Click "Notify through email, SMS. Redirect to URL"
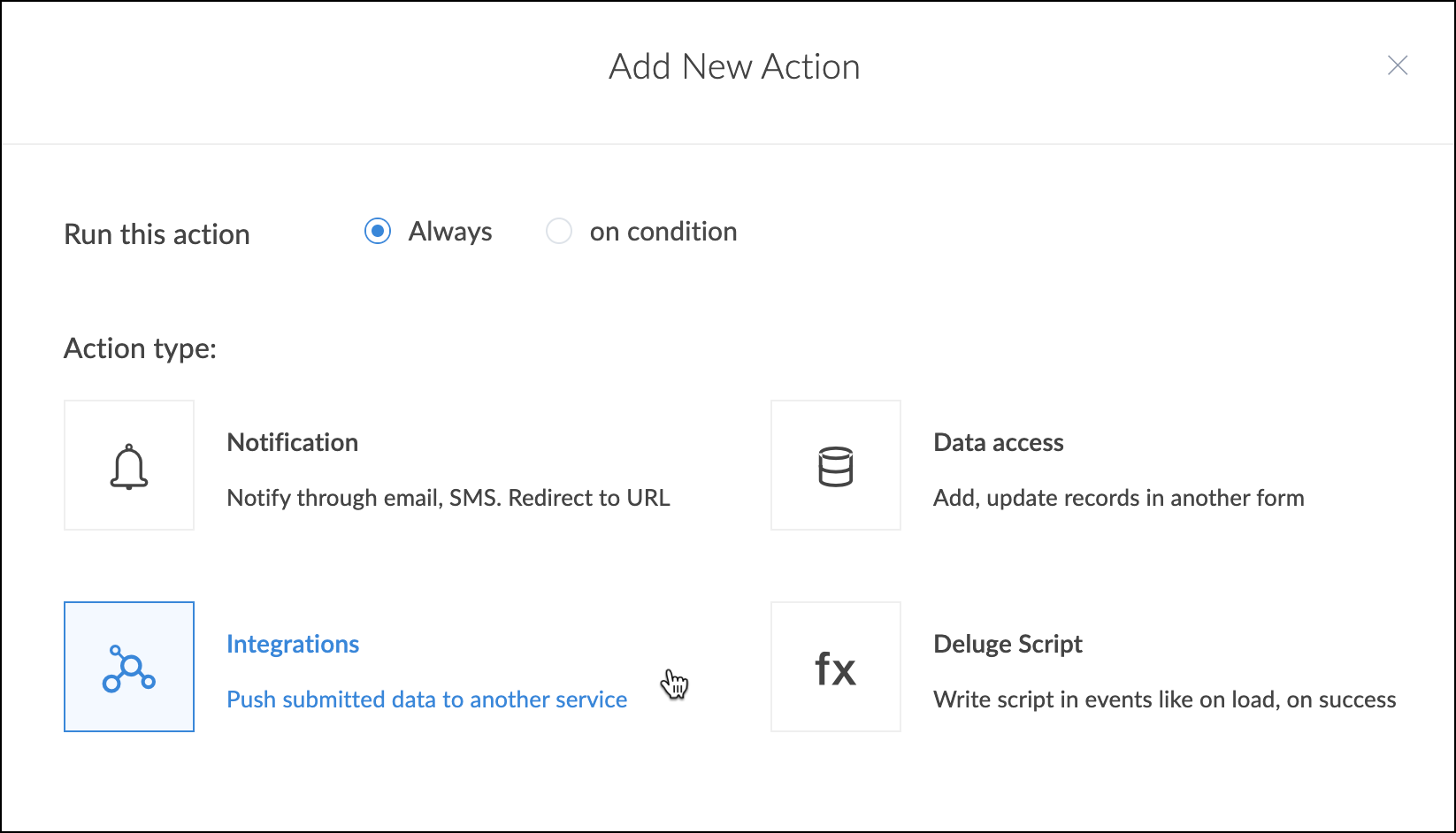Viewport: 1456px width, 833px height. point(448,498)
